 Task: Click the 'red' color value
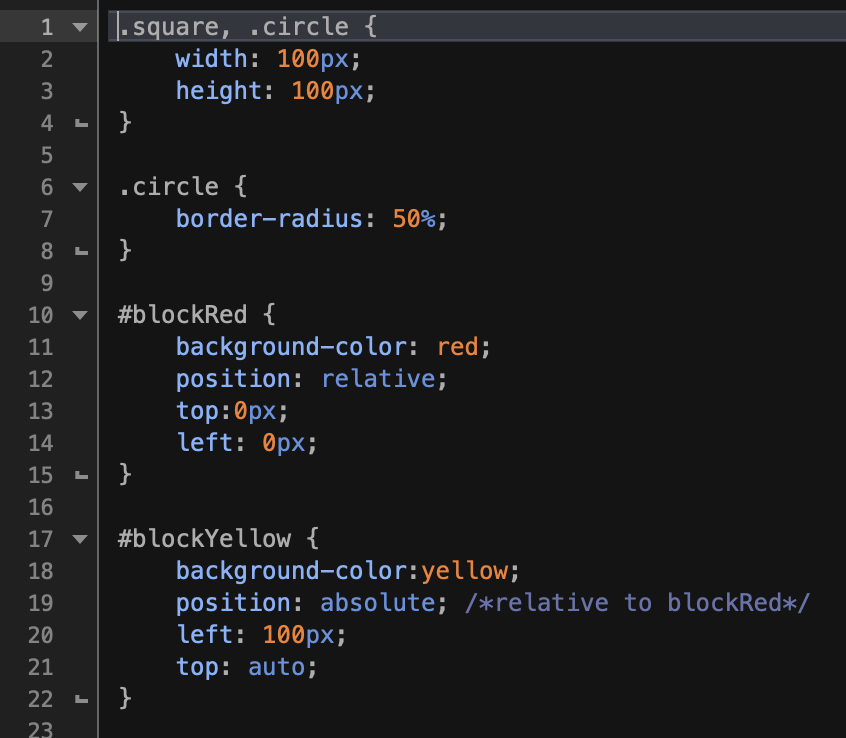tap(459, 347)
